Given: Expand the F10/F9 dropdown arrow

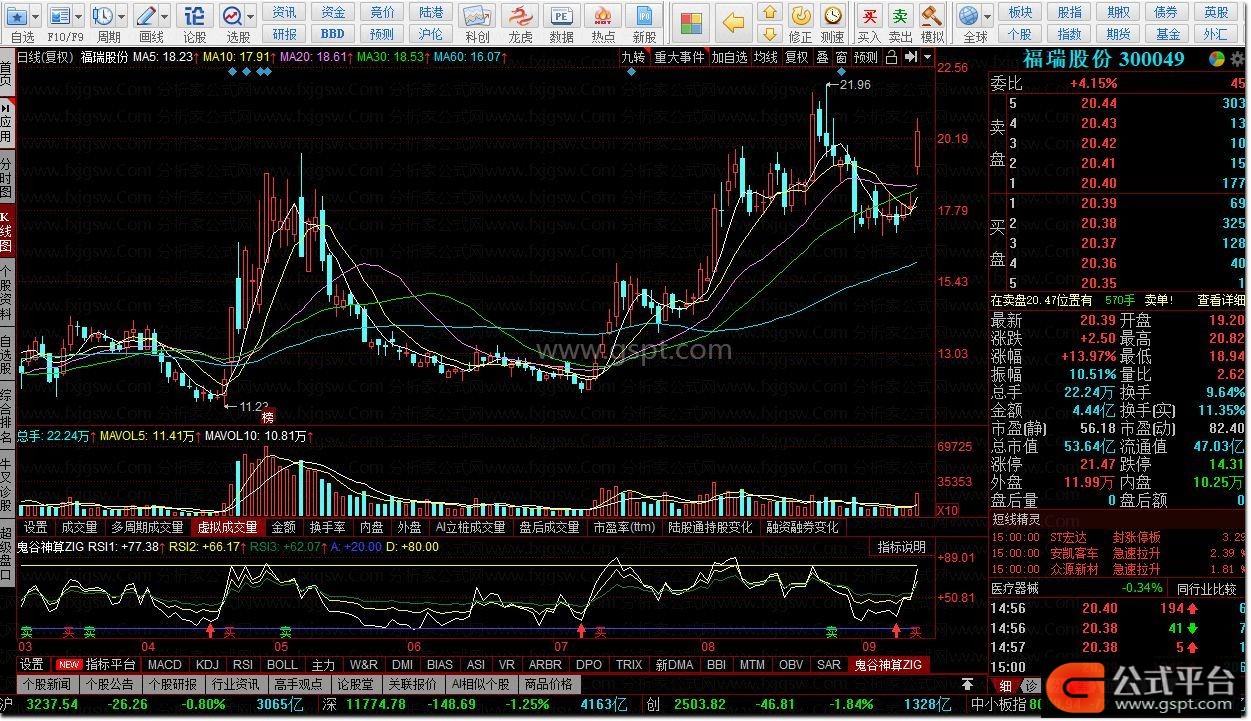Looking at the screenshot, I should coord(79,16).
